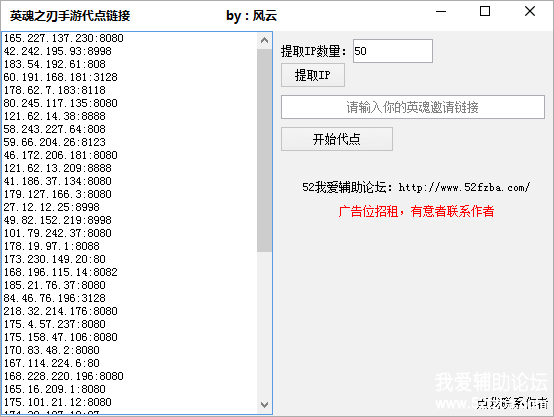Click the invite link input 请输入你的英魂邀请链接
Viewport: 554px width, 417px height.
pos(413,107)
